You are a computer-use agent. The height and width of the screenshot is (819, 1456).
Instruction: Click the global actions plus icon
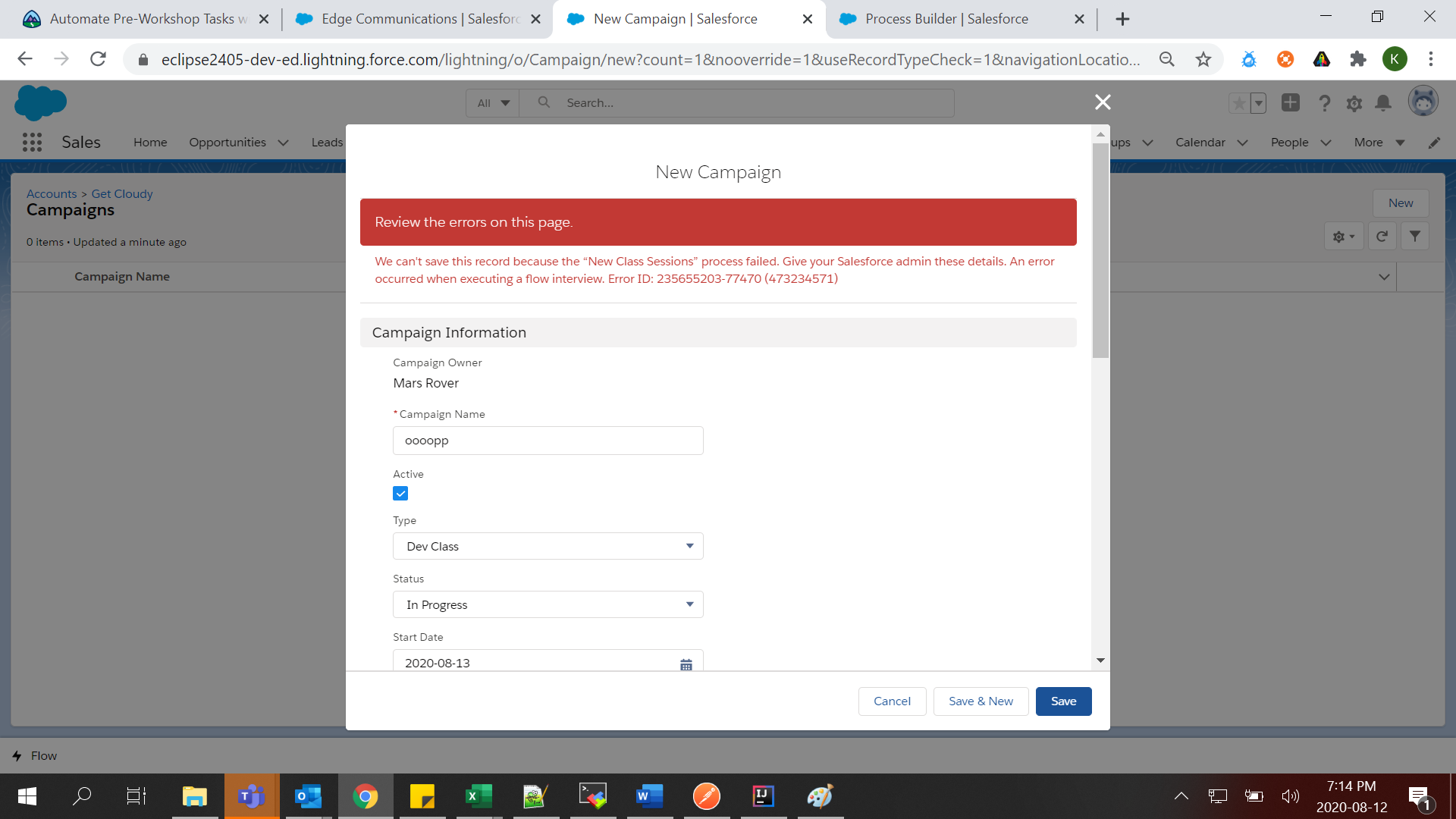coord(1291,102)
